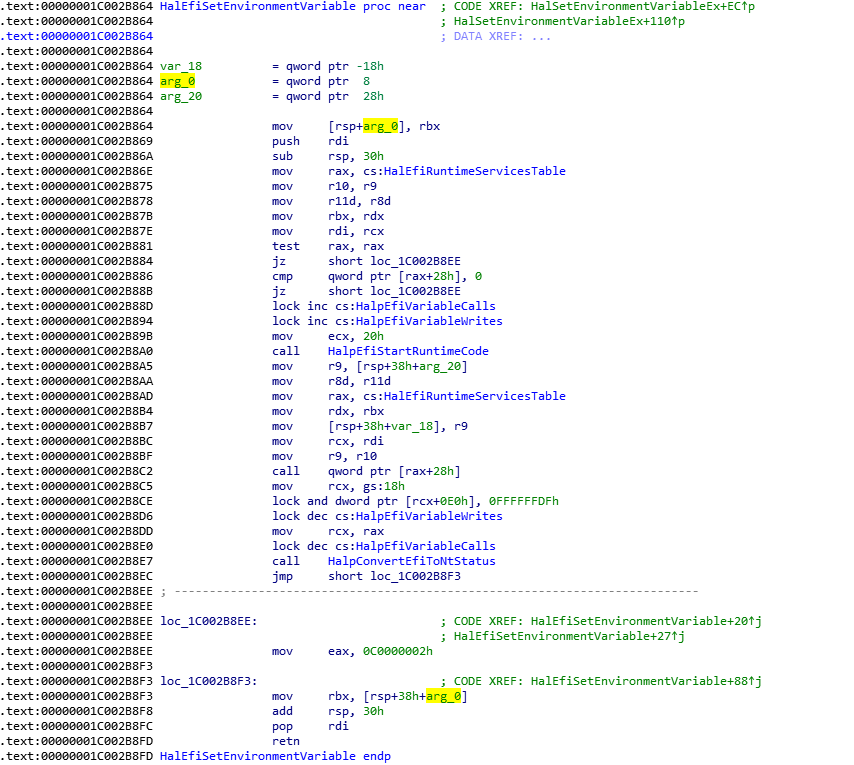Follow the HalpConvertEfiToNtStatus call target
854x765 pixels.
pyautogui.click(x=412, y=561)
